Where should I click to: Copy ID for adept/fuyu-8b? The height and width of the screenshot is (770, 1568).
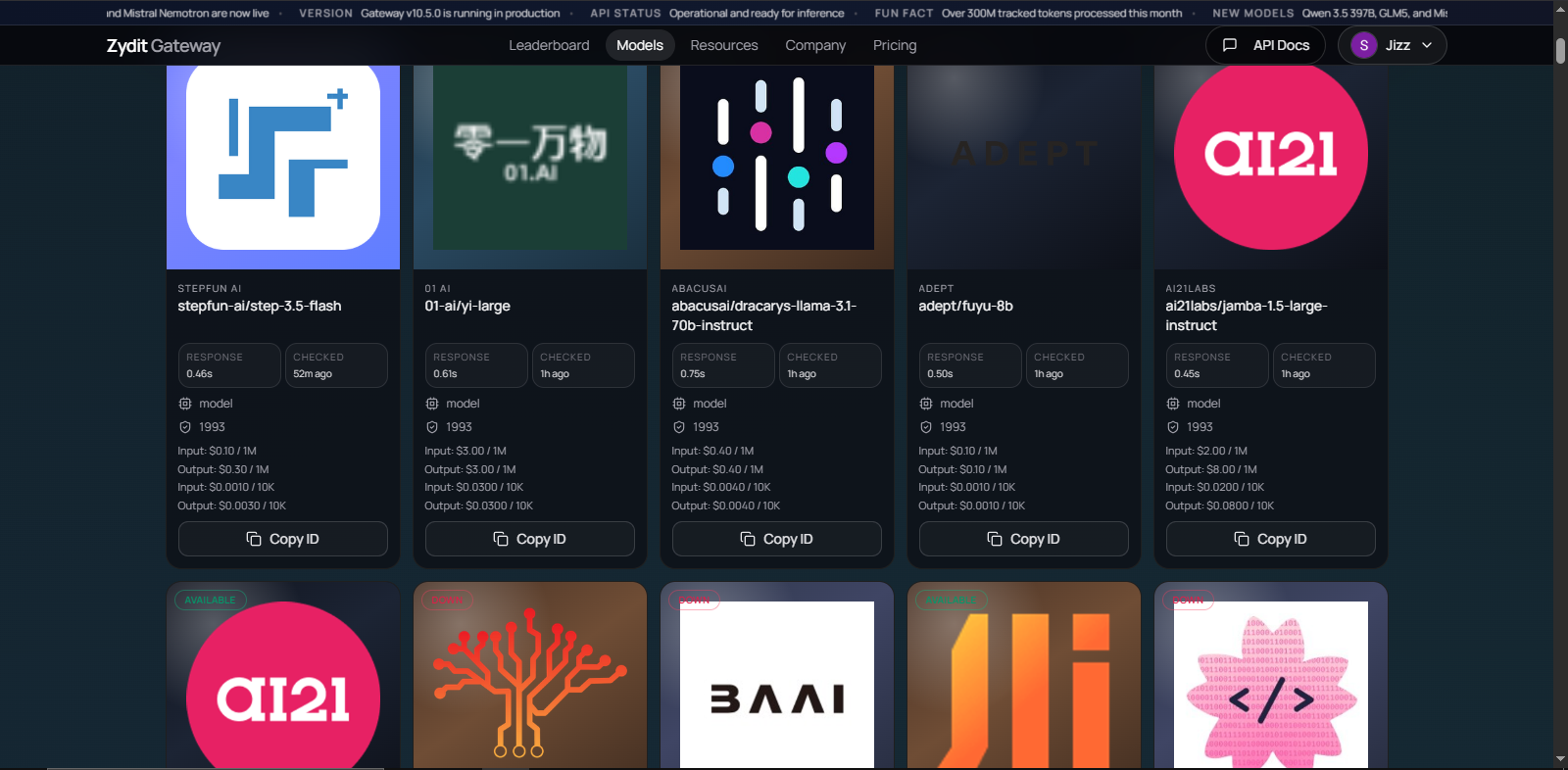pyautogui.click(x=1024, y=539)
